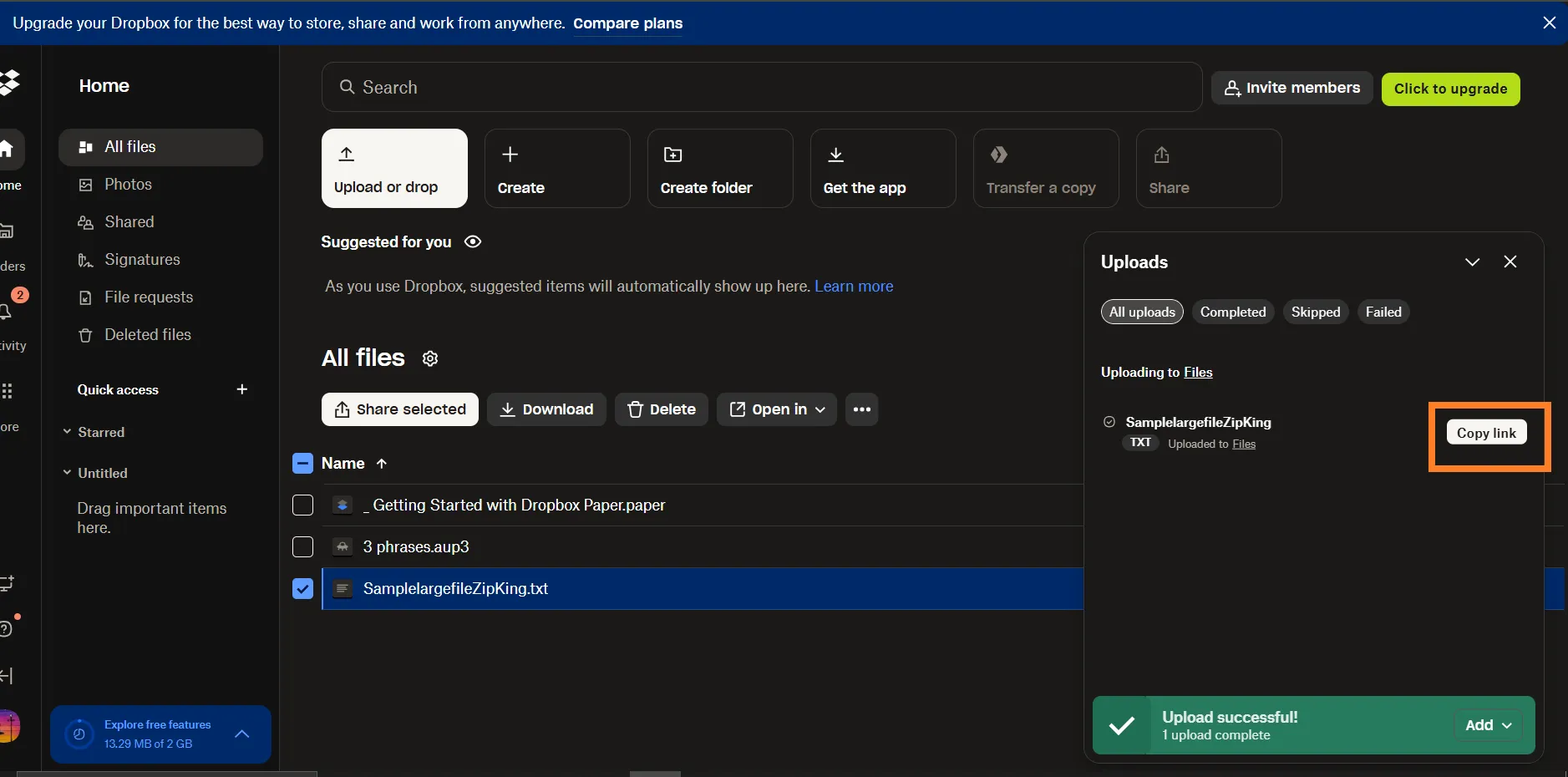This screenshot has width=1568, height=777.
Task: Open All files in sidebar
Action: point(160,147)
